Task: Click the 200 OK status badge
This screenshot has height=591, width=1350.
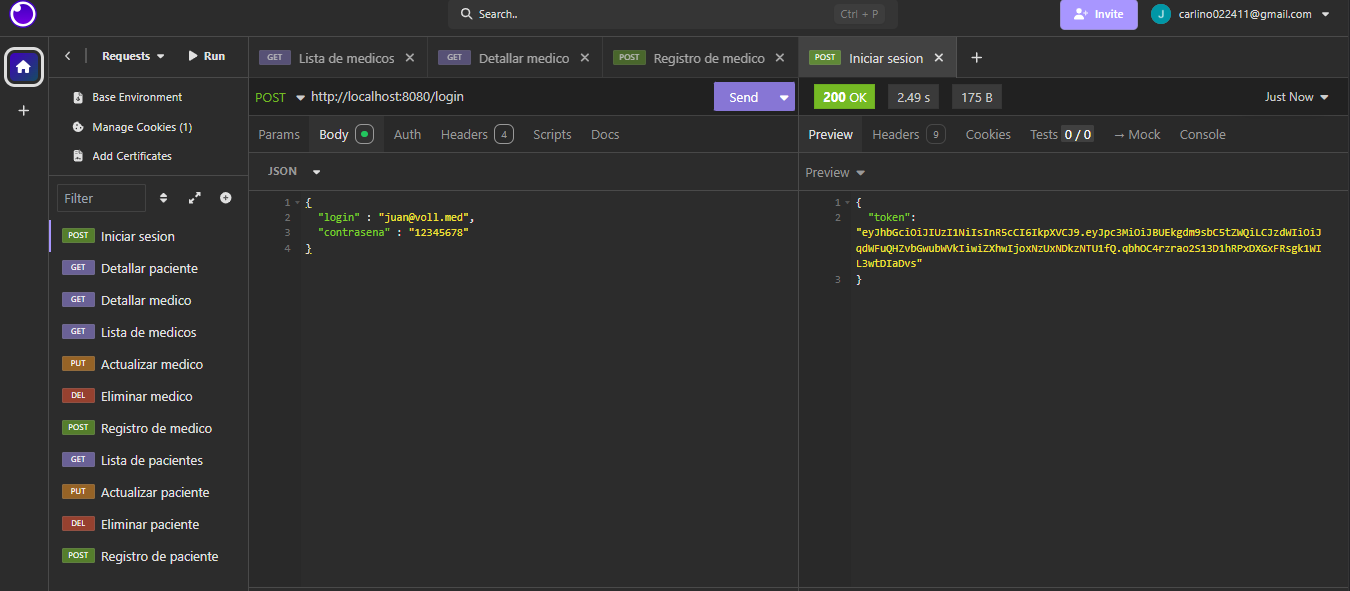Action: pos(845,97)
